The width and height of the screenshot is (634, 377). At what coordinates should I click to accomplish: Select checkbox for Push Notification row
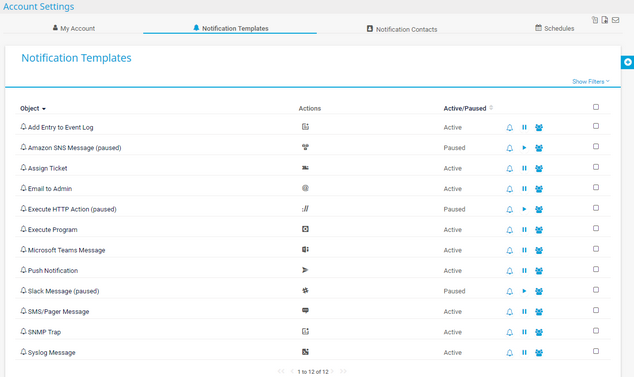tap(596, 269)
